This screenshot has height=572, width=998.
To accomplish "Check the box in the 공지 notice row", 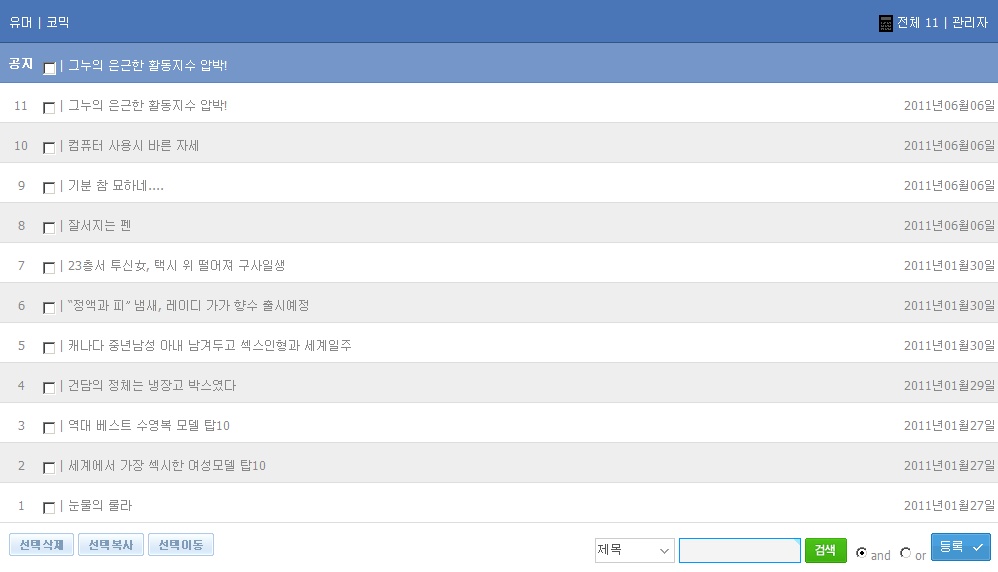I will pos(49,68).
